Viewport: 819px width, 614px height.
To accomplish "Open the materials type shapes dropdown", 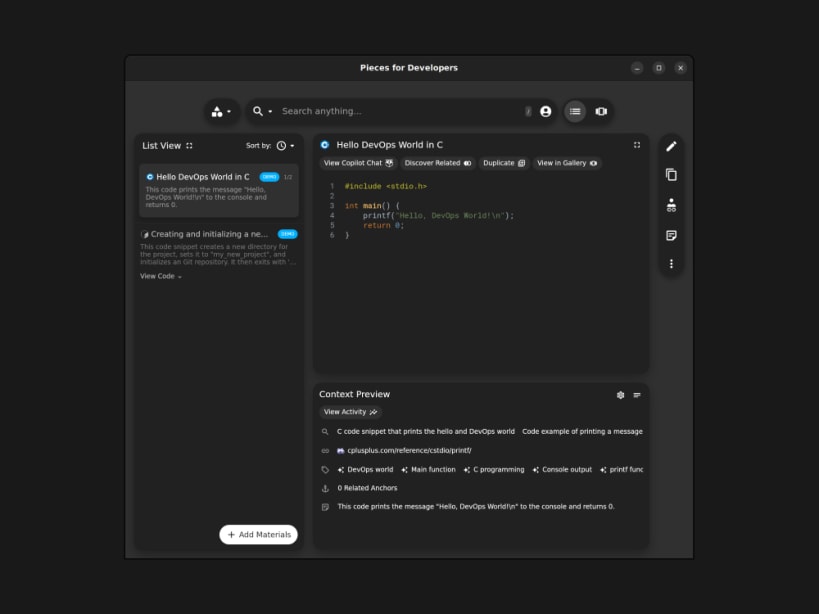I will pyautogui.click(x=221, y=111).
